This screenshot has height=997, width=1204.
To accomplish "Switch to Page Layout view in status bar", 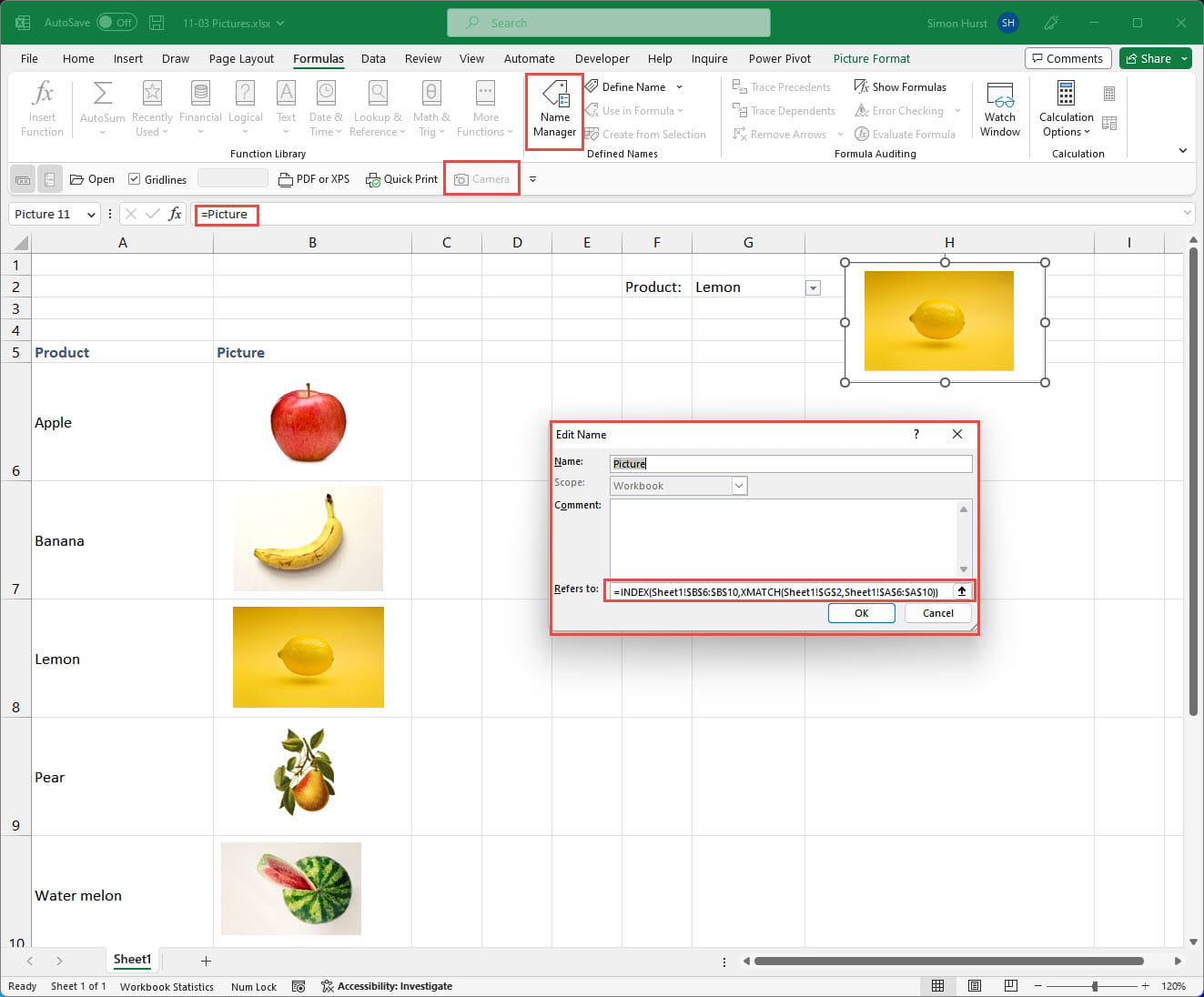I will point(974,986).
